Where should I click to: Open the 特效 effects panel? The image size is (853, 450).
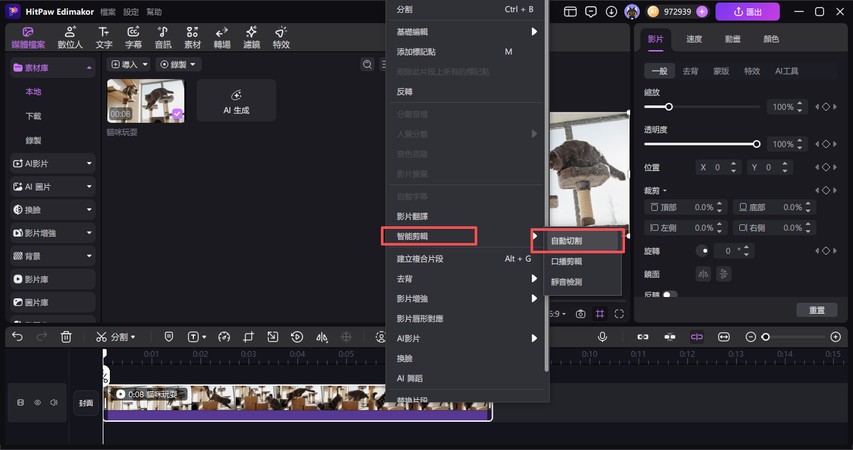coord(281,38)
